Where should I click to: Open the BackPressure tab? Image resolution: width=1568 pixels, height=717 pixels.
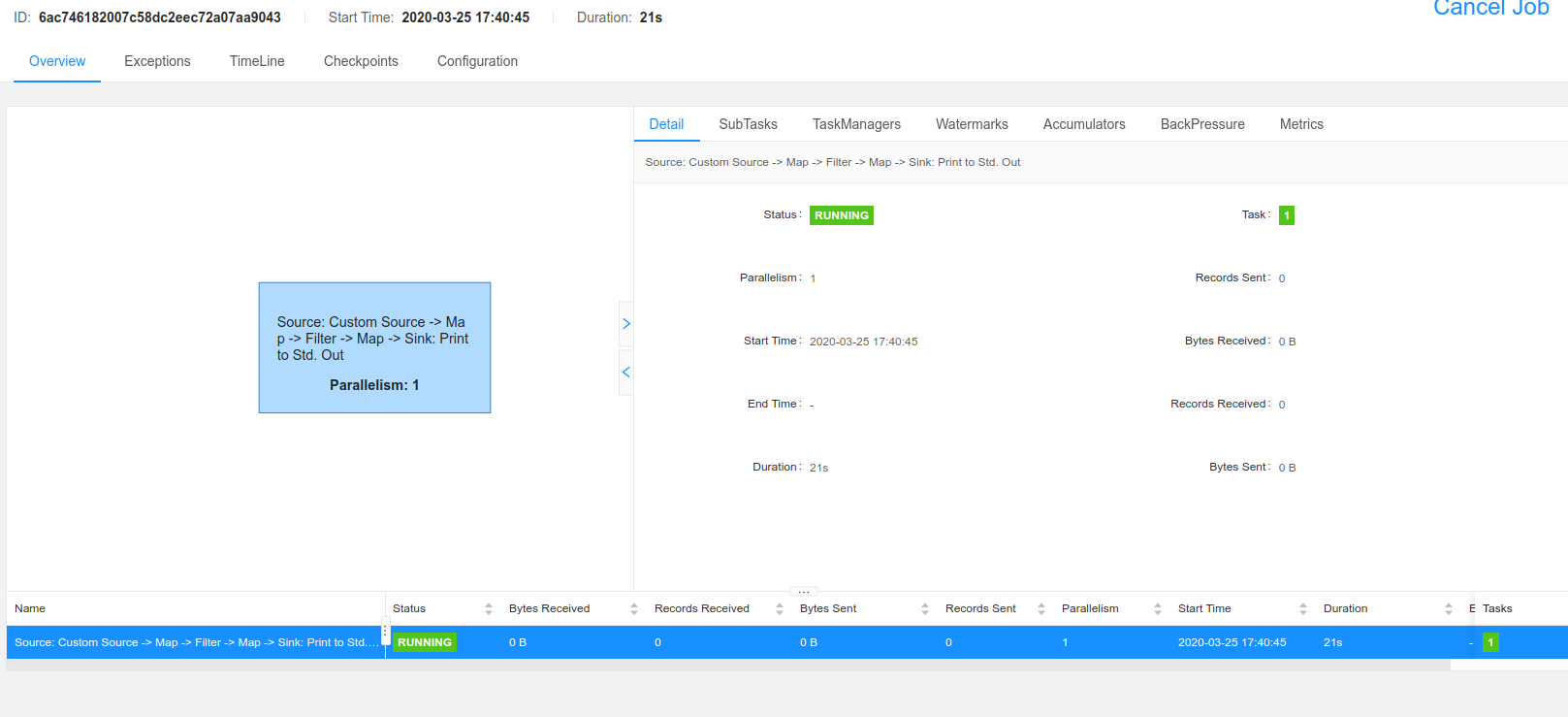click(1202, 124)
